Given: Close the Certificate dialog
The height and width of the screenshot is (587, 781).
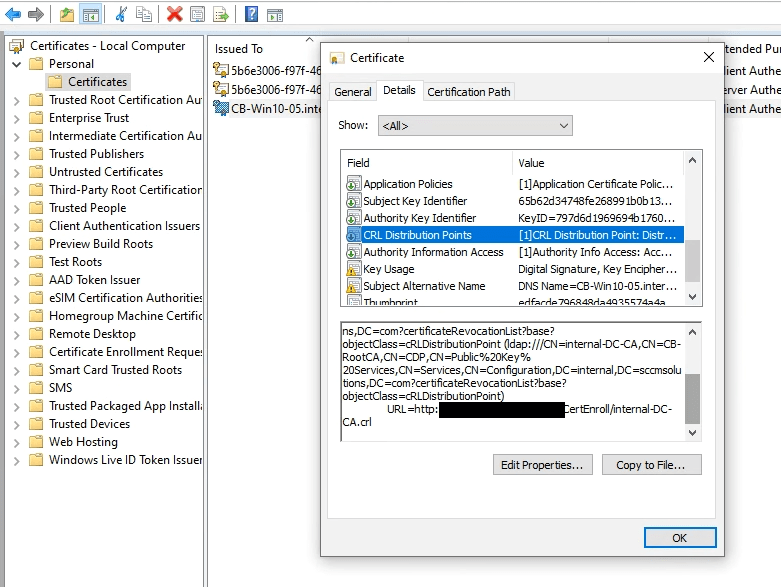Looking at the screenshot, I should click(708, 57).
